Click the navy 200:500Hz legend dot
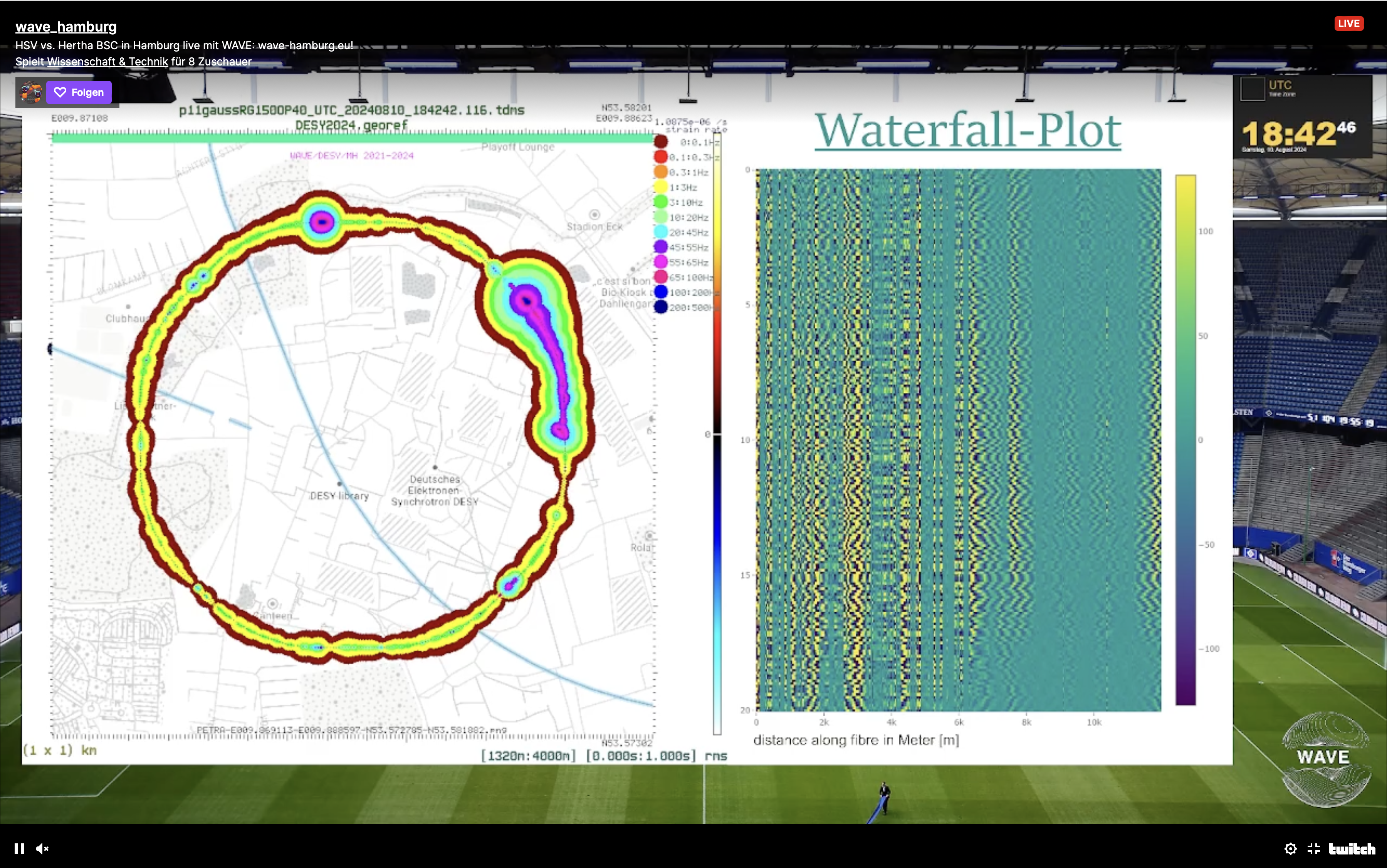The height and width of the screenshot is (868, 1387). coord(660,307)
